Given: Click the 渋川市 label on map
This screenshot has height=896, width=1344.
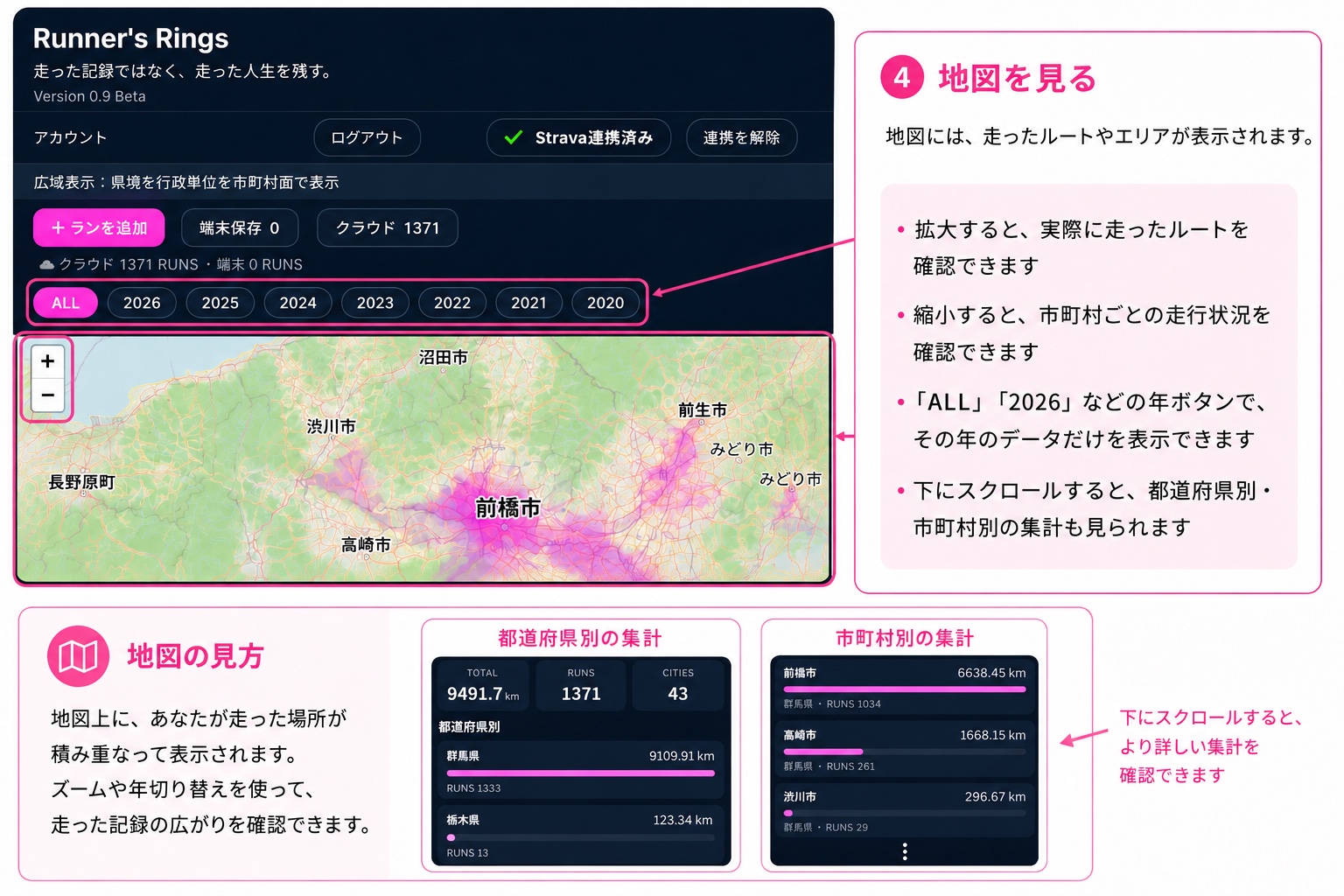Looking at the screenshot, I should [331, 426].
